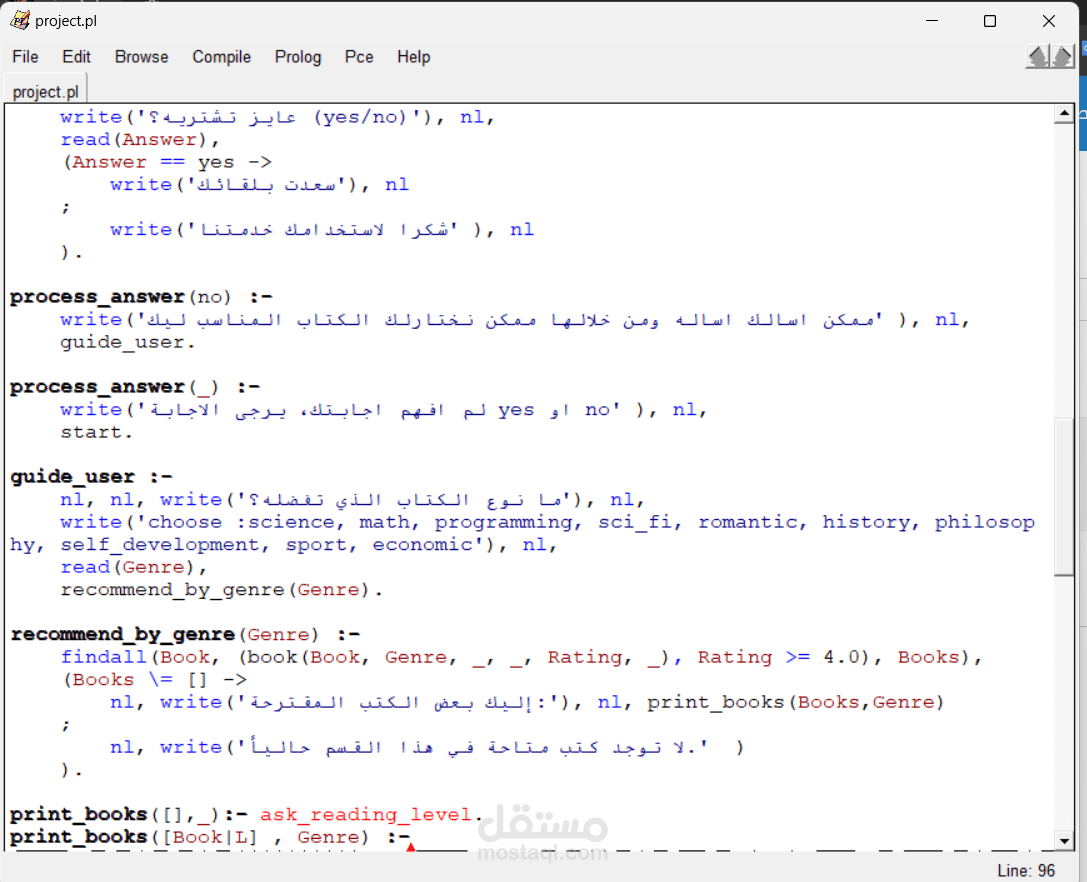The width and height of the screenshot is (1087, 882).
Task: Click the 'read(Genre)' line
Action: pyautogui.click(x=133, y=567)
